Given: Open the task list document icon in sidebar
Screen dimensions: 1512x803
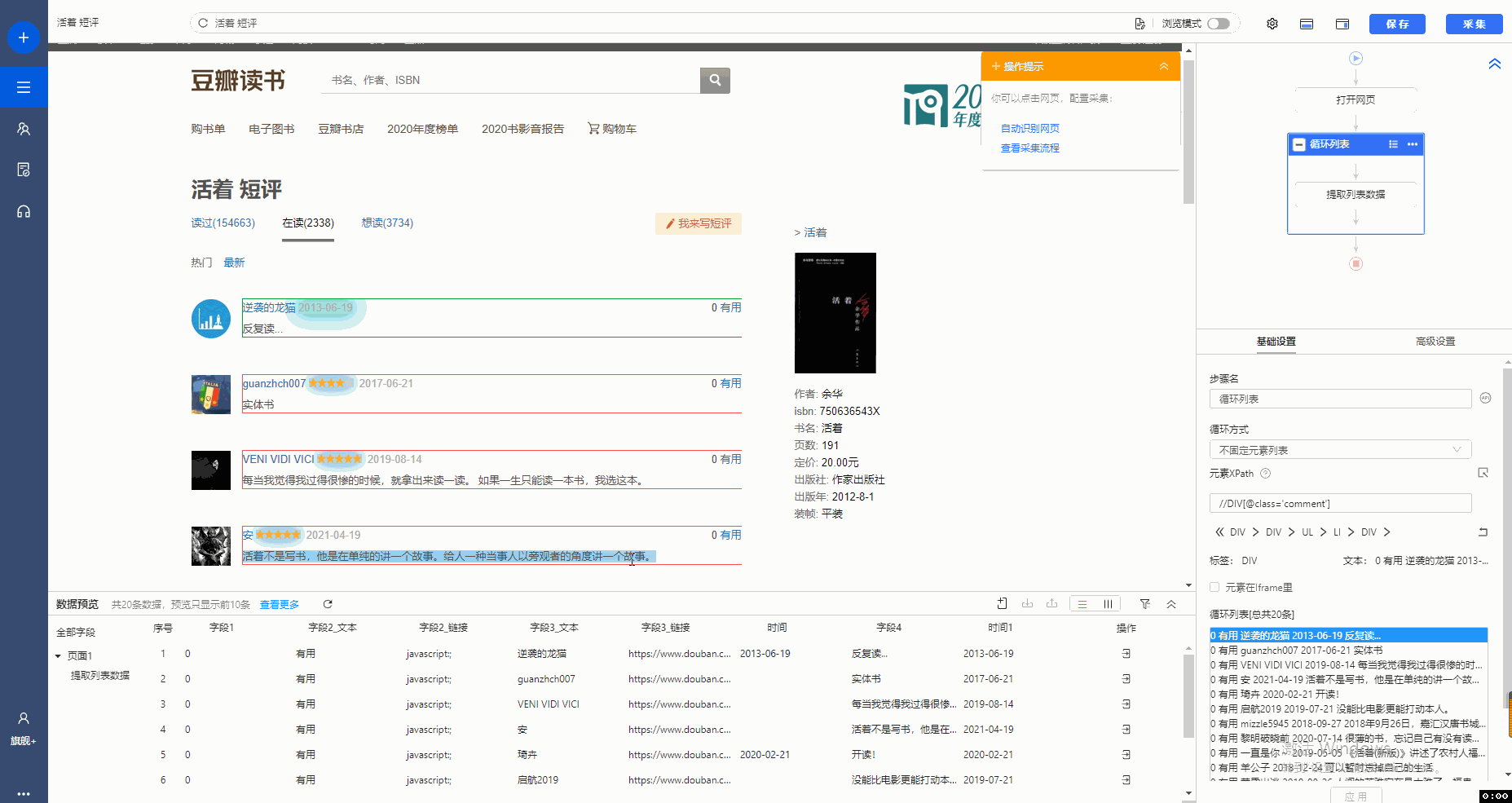Looking at the screenshot, I should 24,170.
